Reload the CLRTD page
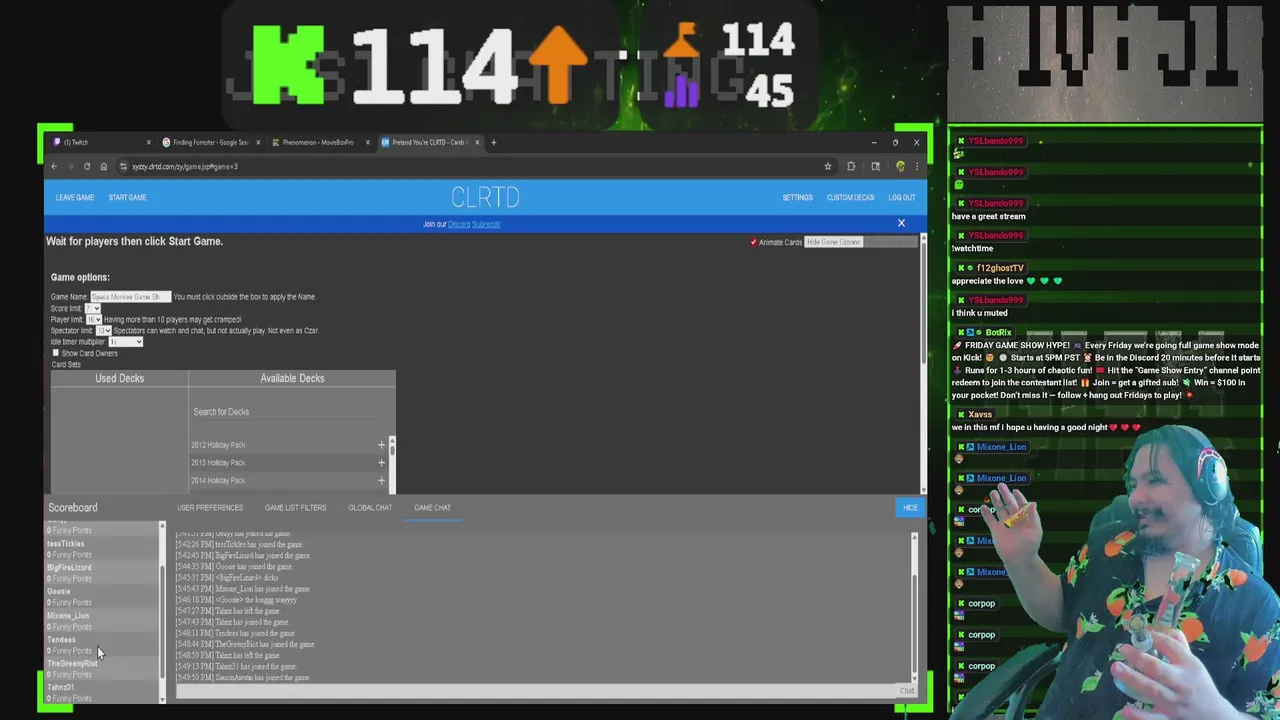This screenshot has width=1280, height=720. (x=87, y=167)
